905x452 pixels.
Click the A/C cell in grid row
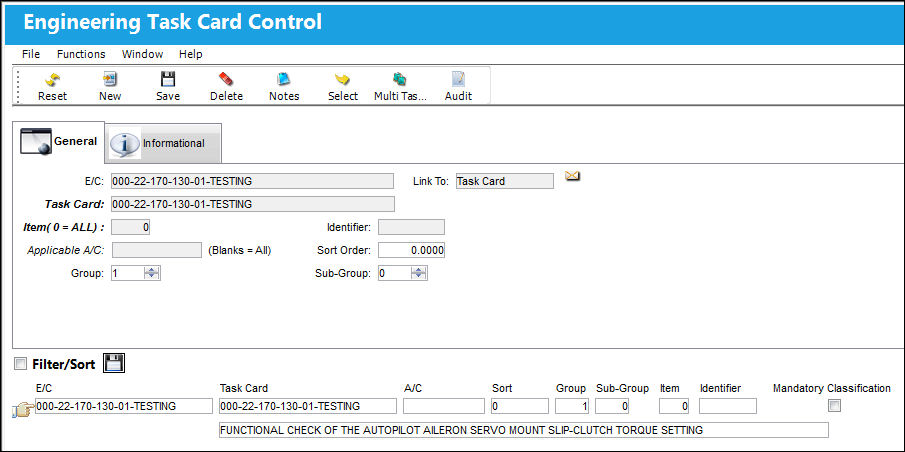444,406
